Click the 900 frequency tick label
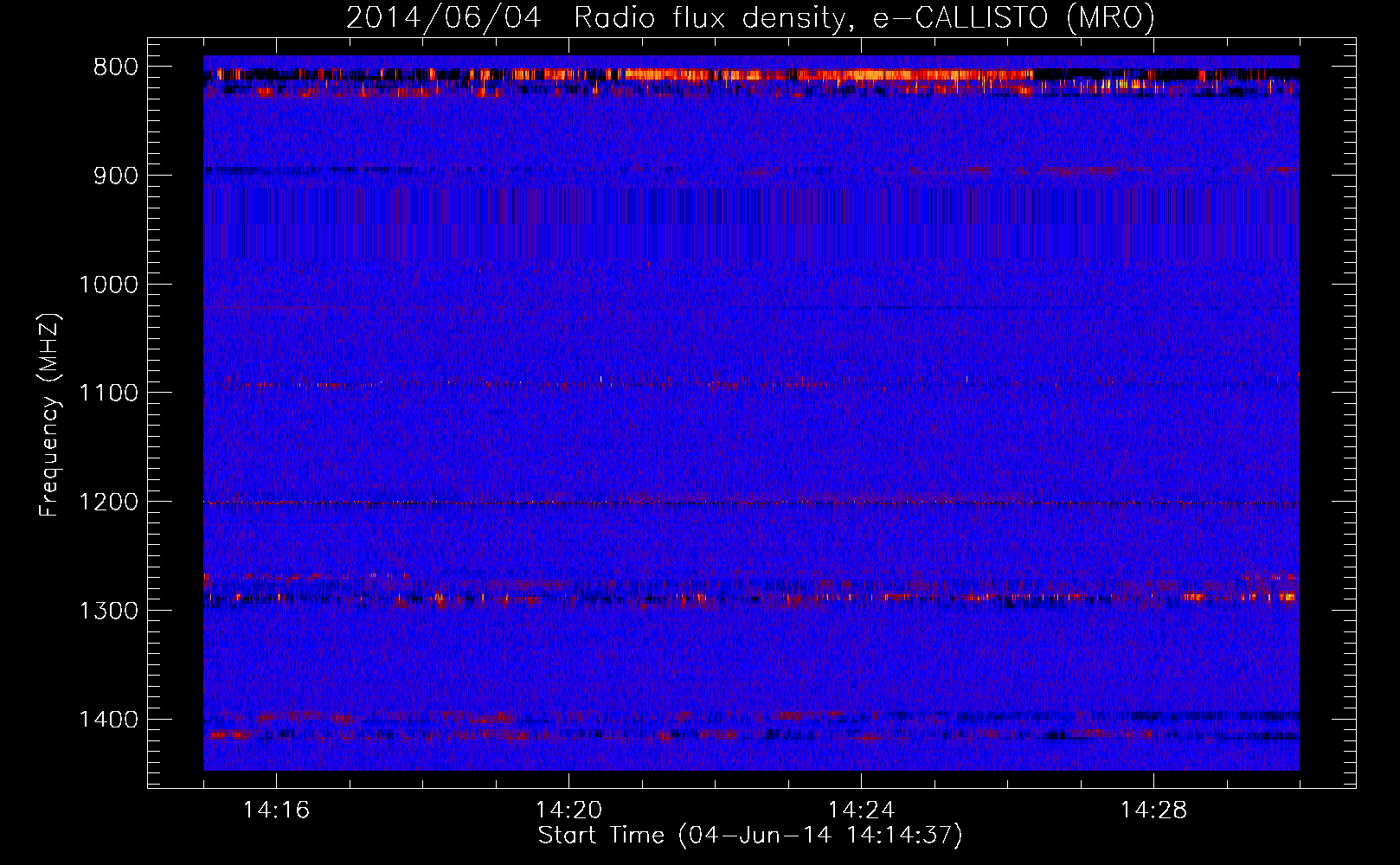Viewport: 1400px width, 865px height. [115, 176]
